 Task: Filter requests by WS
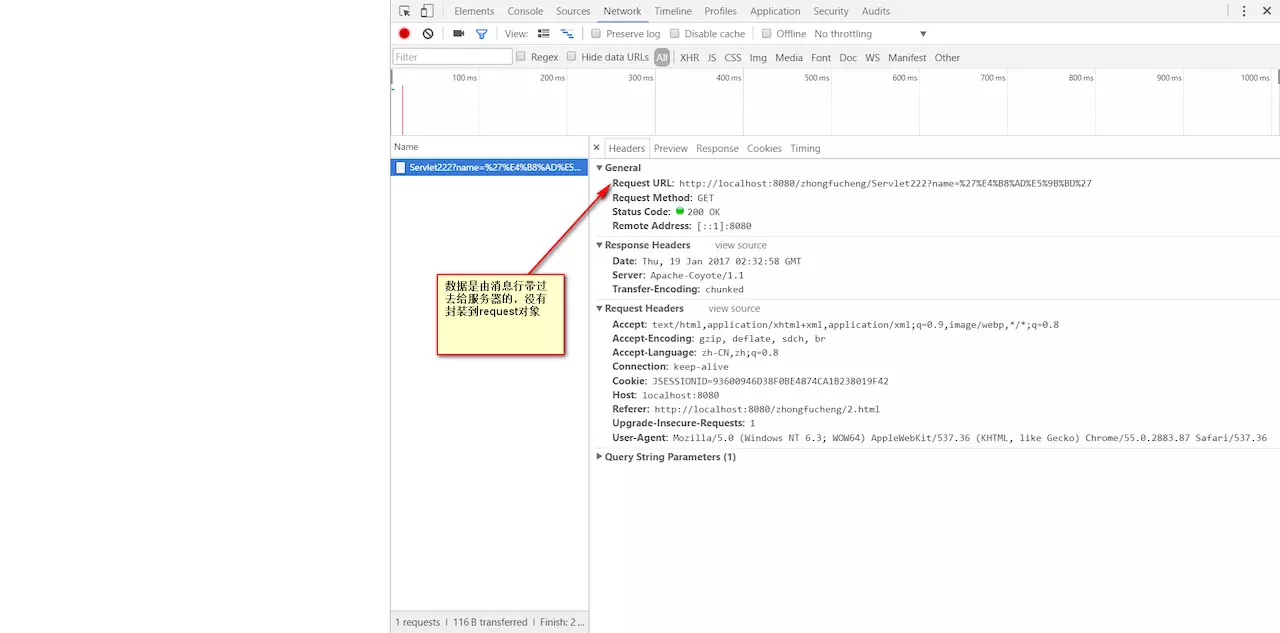click(x=873, y=58)
